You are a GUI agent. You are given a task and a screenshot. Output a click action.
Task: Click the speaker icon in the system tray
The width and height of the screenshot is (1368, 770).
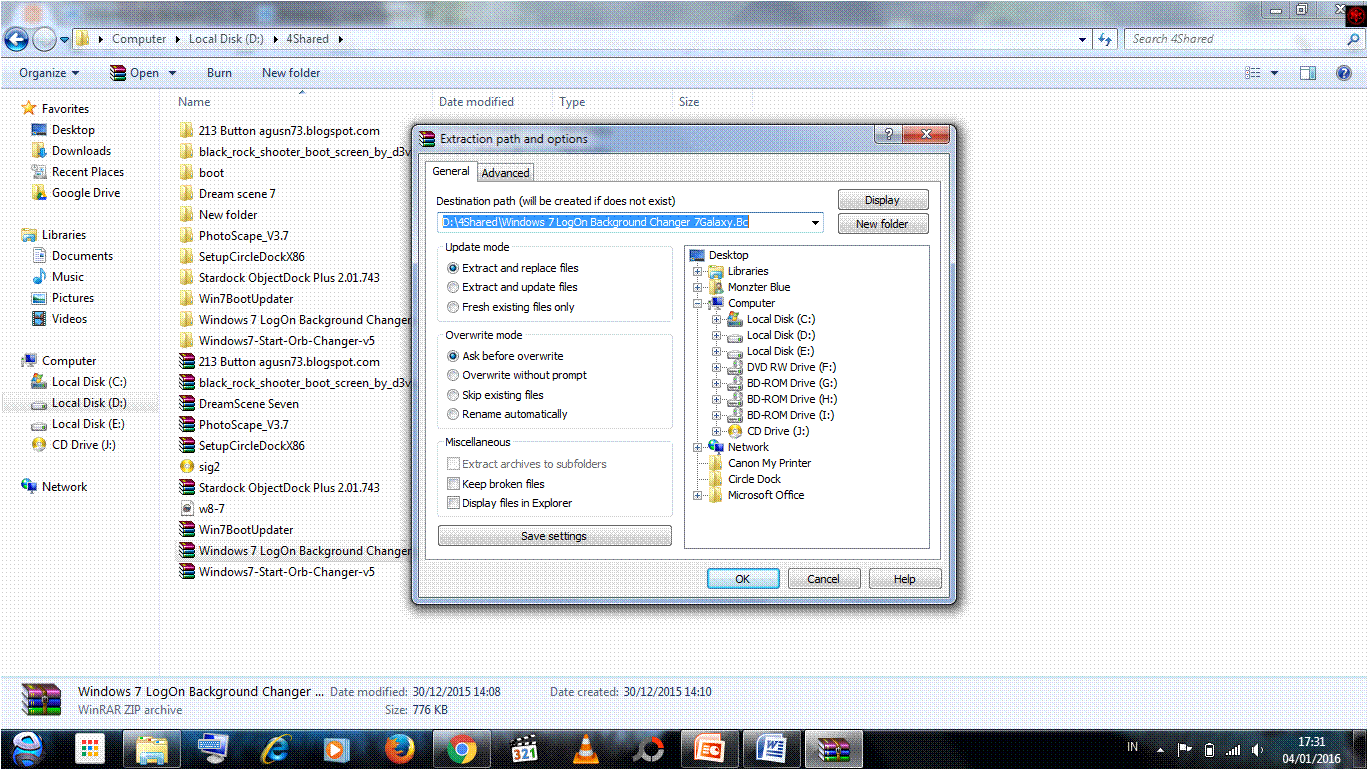click(1257, 748)
